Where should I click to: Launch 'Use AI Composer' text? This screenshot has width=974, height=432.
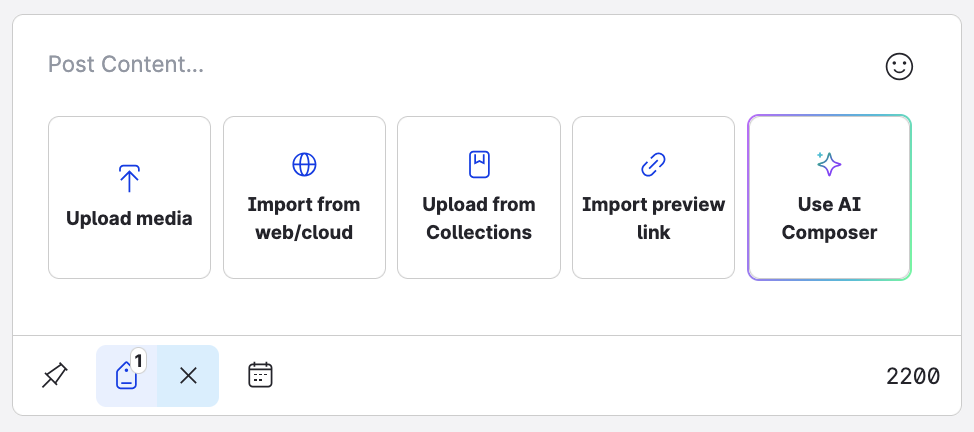pos(829,218)
